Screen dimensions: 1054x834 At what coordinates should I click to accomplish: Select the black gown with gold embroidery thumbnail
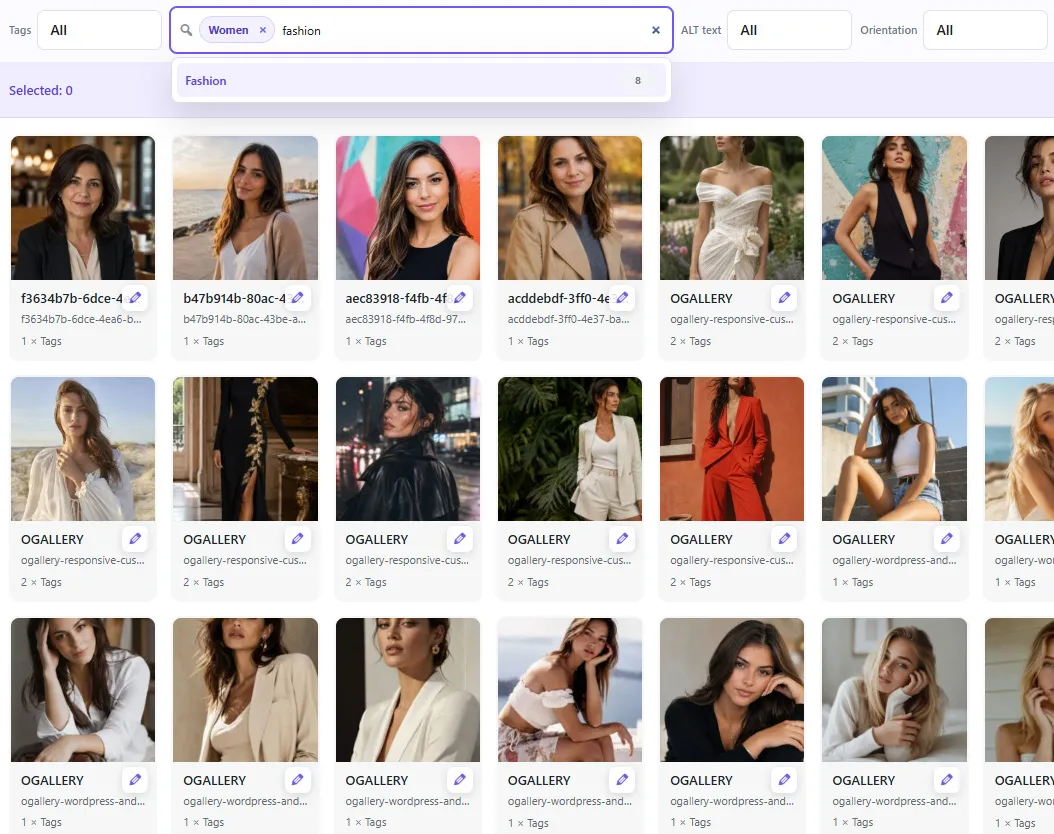point(245,449)
